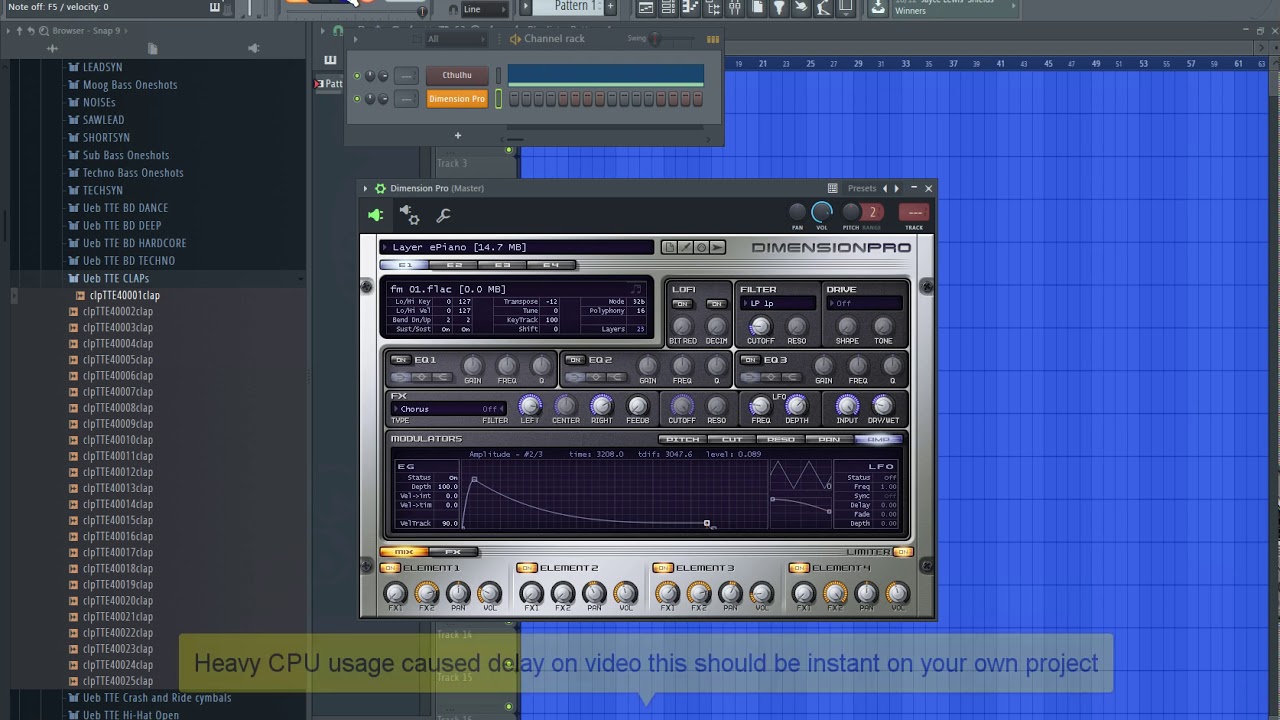1280x720 pixels.
Task: Select clpTTE40001clap sample file
Action: [124, 296]
